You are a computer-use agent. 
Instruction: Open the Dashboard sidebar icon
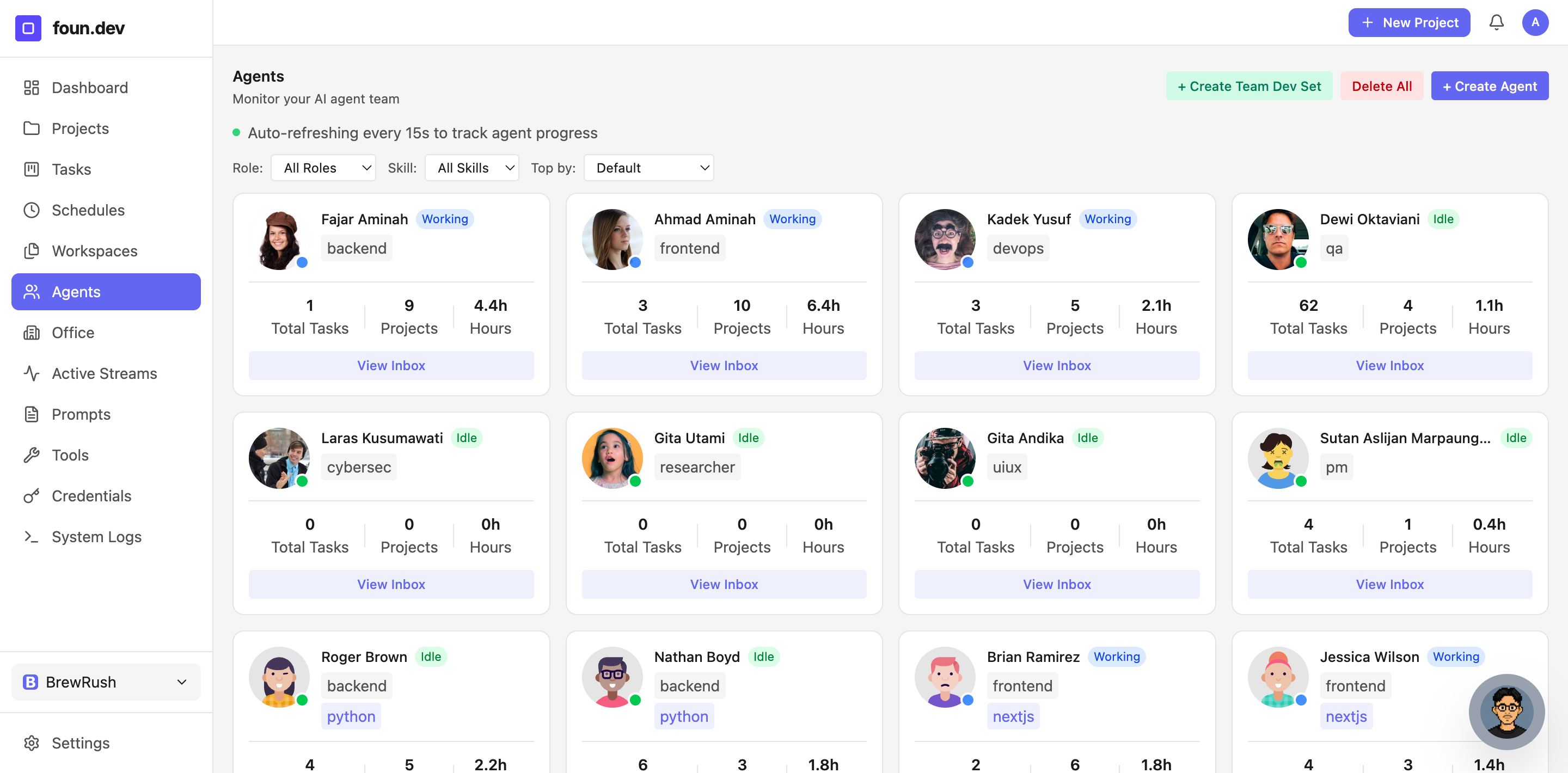pyautogui.click(x=32, y=88)
